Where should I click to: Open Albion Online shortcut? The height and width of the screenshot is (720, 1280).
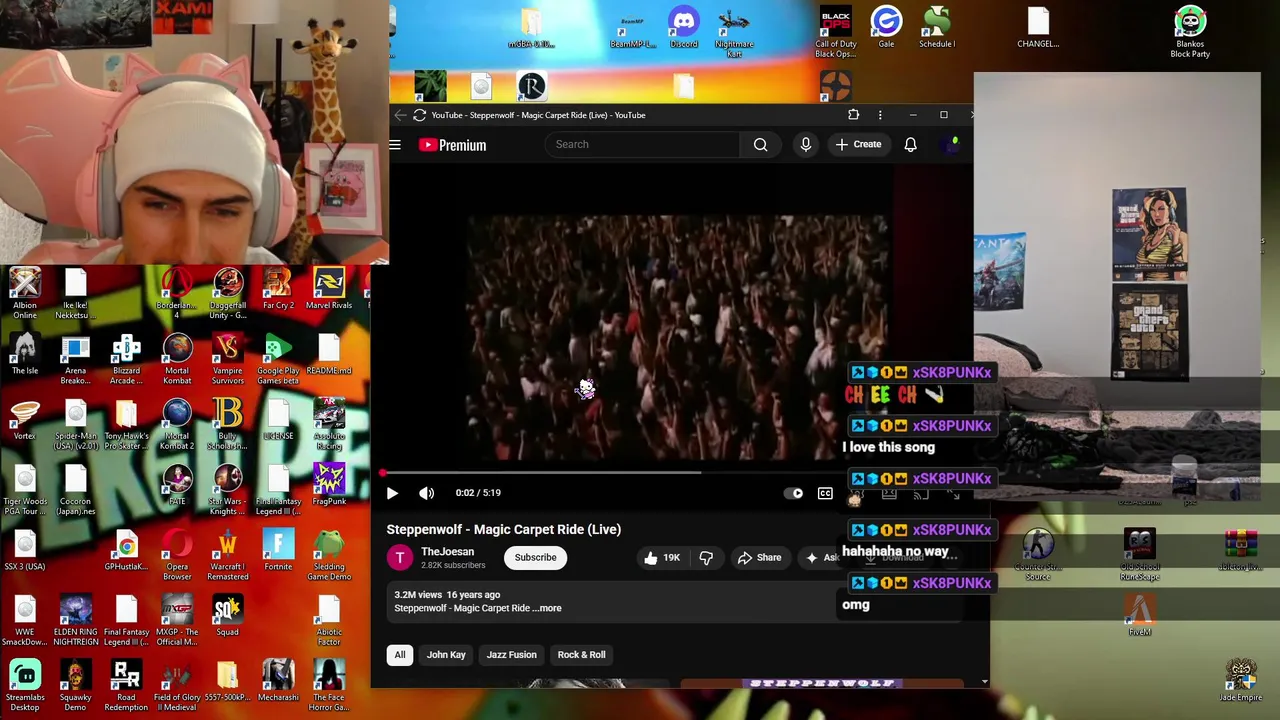(25, 294)
